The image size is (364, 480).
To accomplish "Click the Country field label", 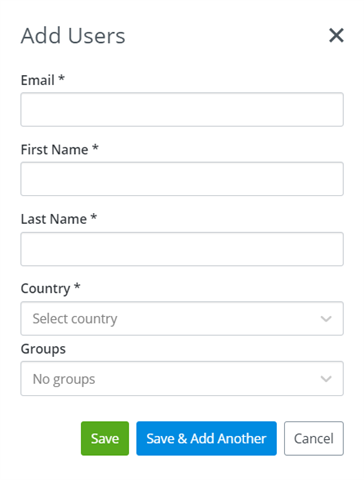I will (x=45, y=289).
